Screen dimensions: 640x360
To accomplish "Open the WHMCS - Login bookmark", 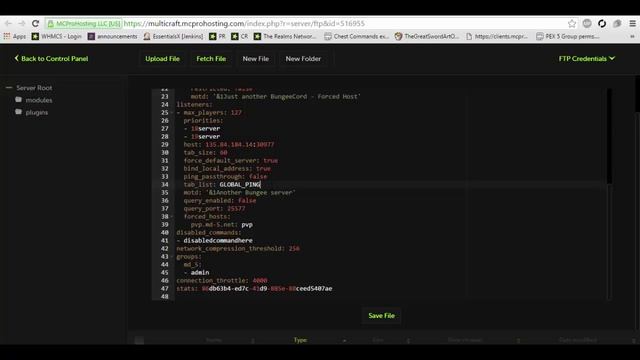I will [57, 36].
